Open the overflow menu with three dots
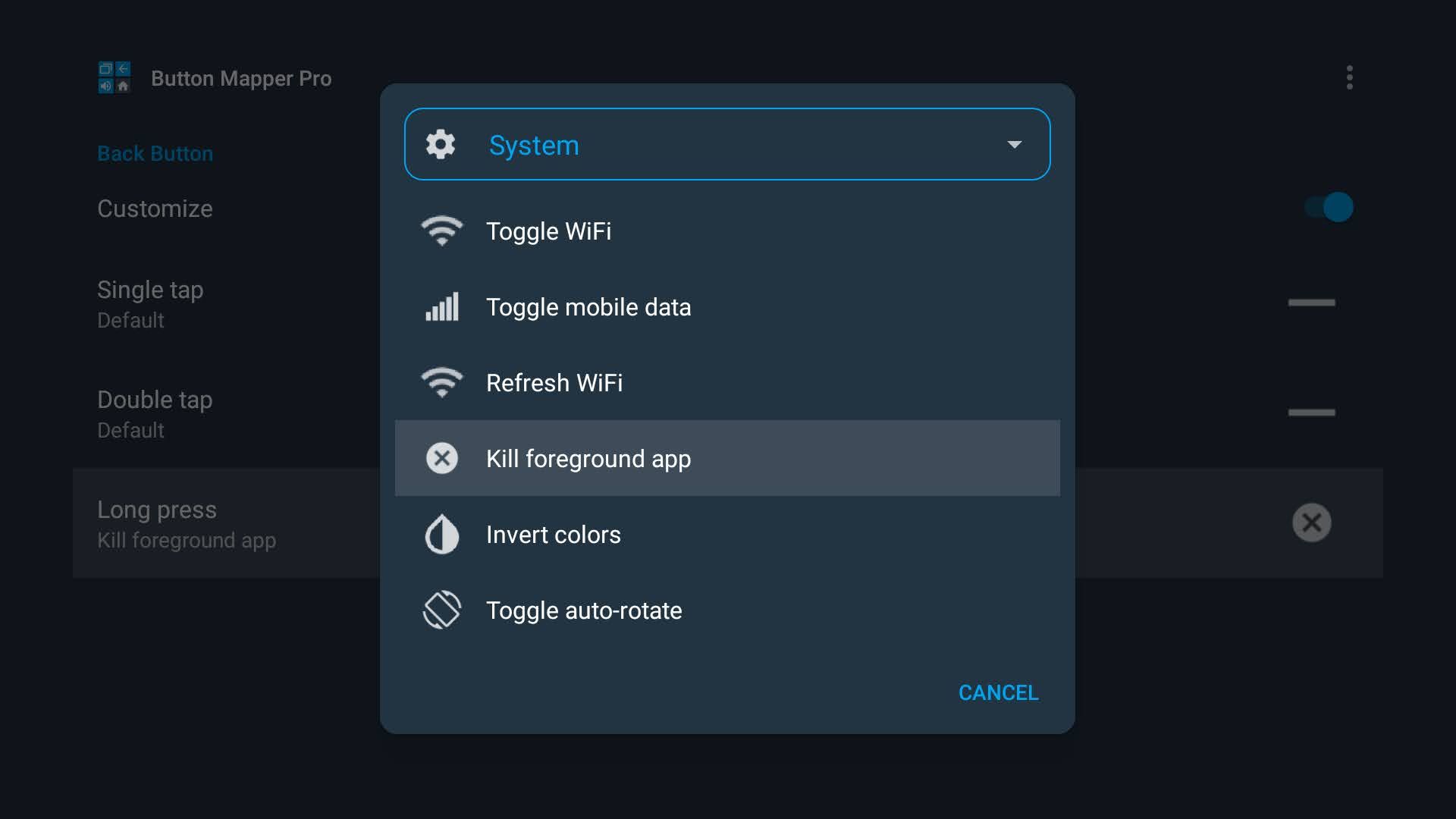This screenshot has height=819, width=1456. click(x=1350, y=77)
